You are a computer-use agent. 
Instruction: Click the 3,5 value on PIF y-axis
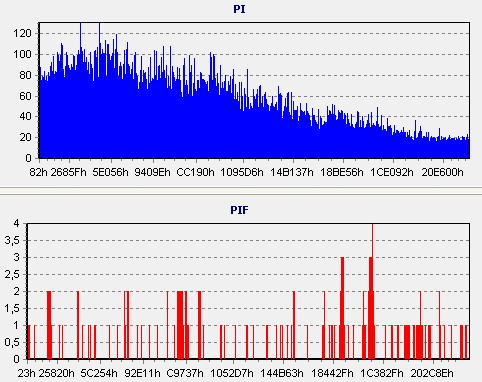click(x=12, y=241)
